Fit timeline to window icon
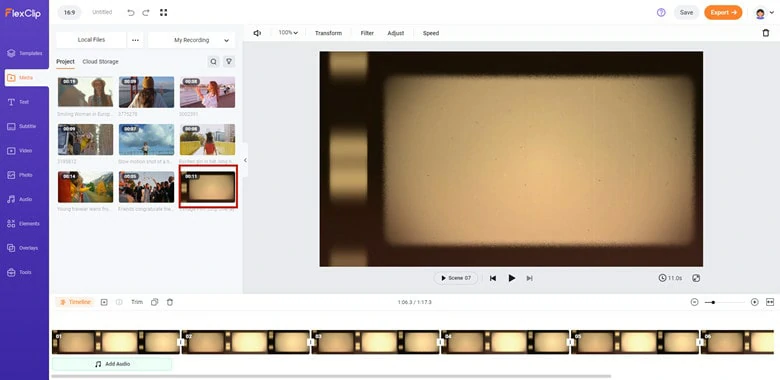780x380 pixels. (x=770, y=302)
